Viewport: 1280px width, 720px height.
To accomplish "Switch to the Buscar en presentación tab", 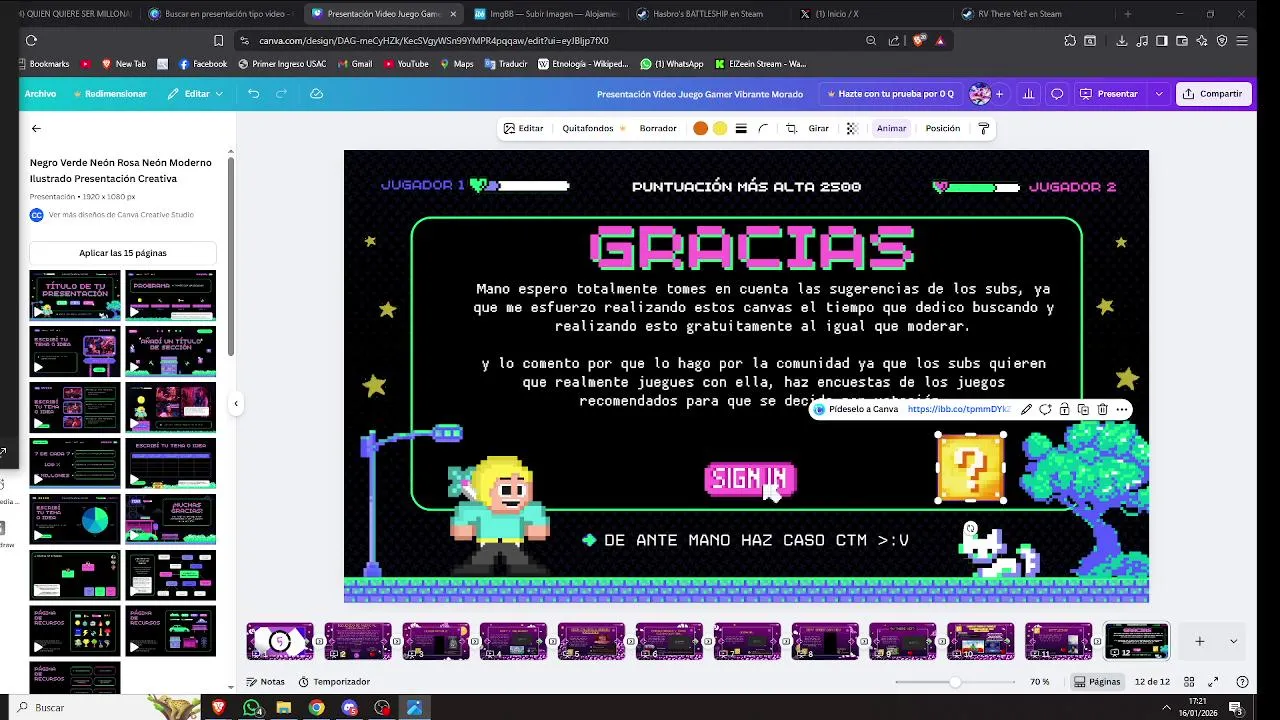I will pyautogui.click(x=220, y=14).
